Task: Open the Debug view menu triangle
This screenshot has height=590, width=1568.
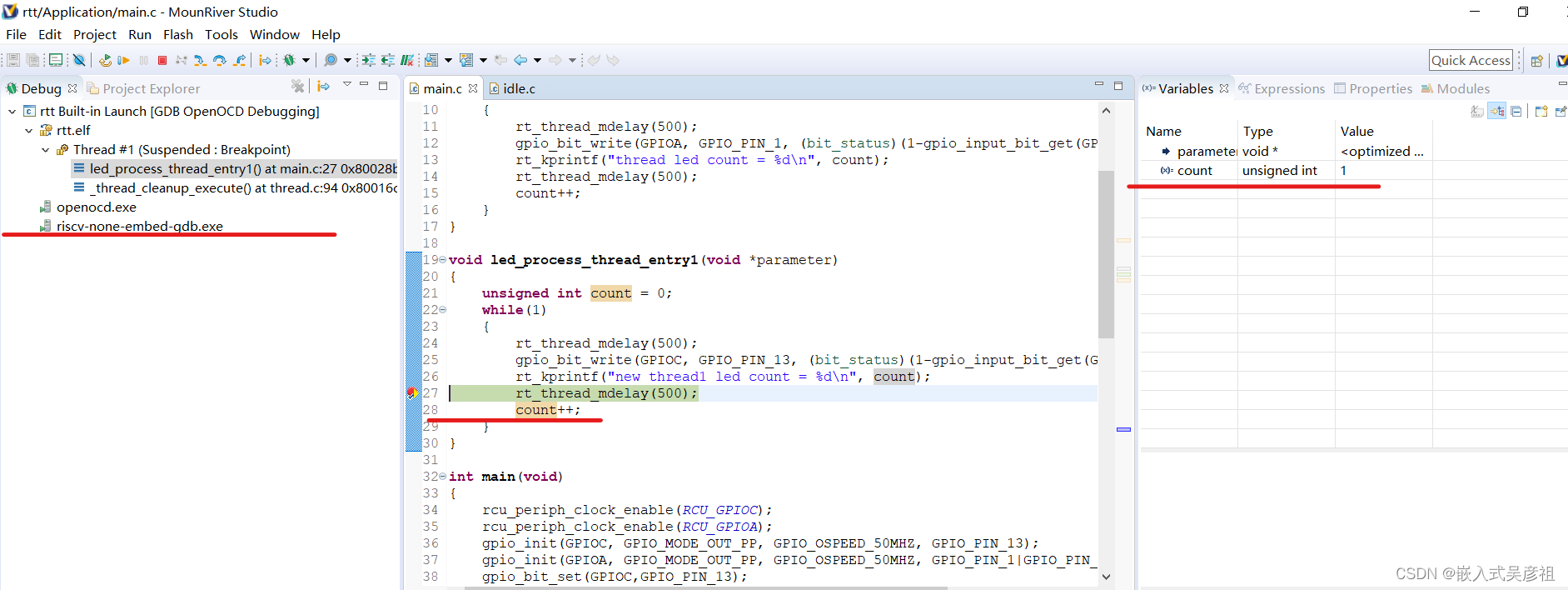Action: pyautogui.click(x=347, y=85)
